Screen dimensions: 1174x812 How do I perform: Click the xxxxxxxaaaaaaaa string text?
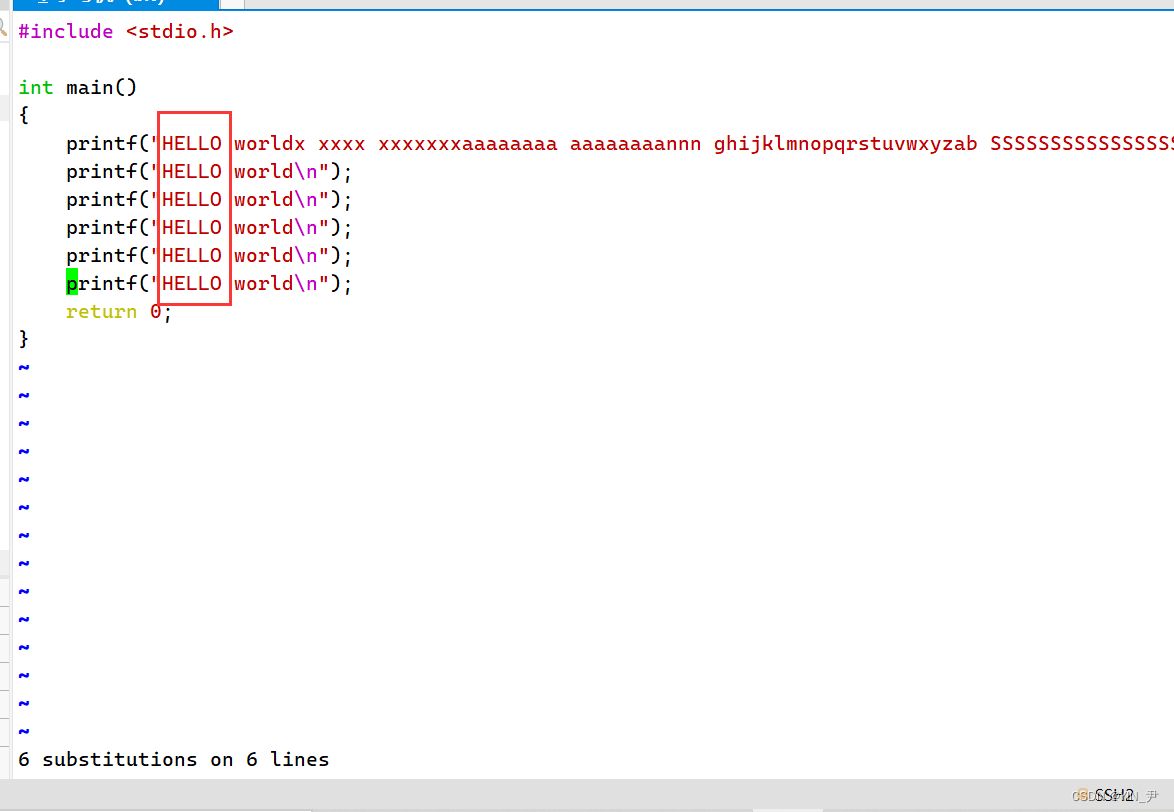[x=467, y=144]
